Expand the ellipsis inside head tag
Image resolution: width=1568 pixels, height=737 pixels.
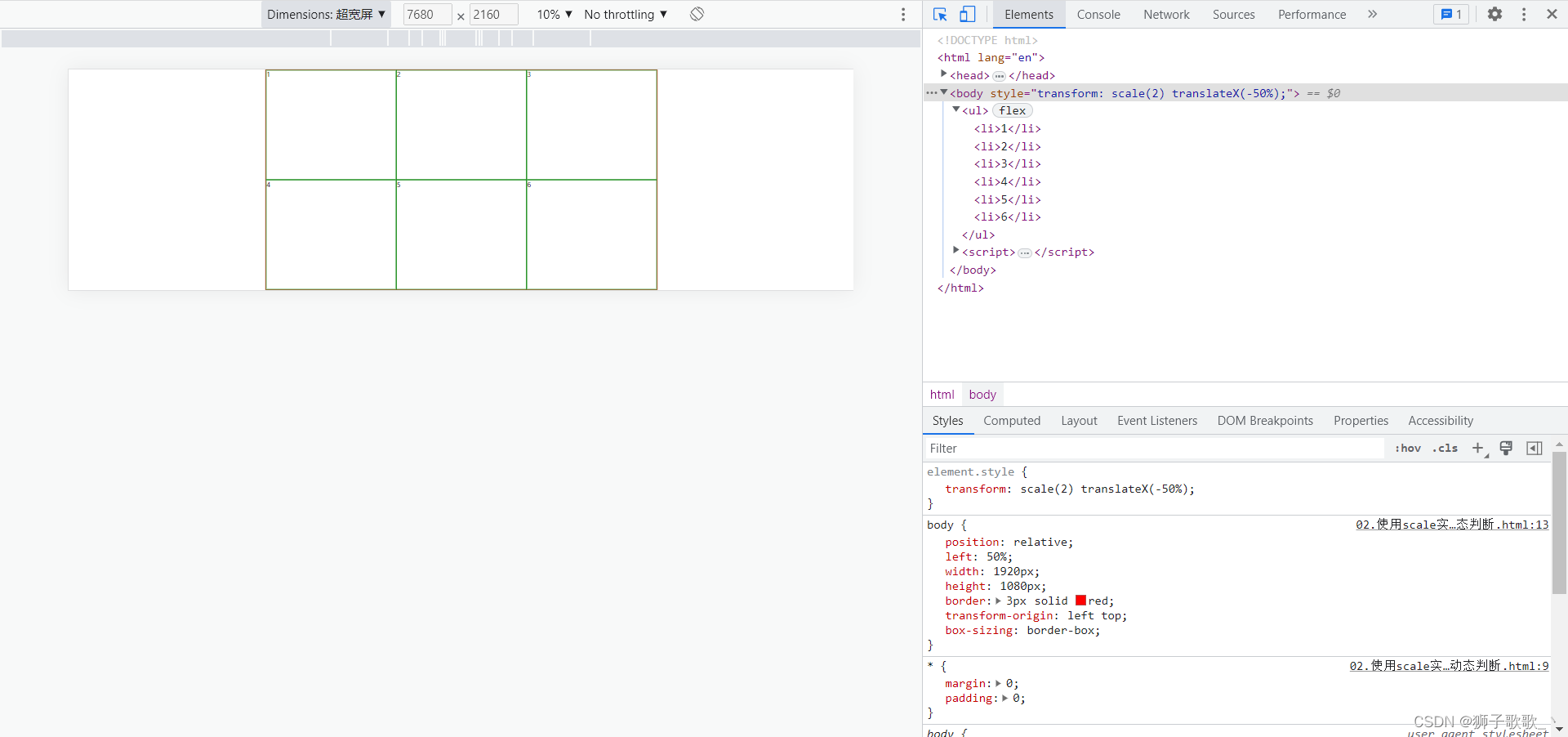(999, 76)
